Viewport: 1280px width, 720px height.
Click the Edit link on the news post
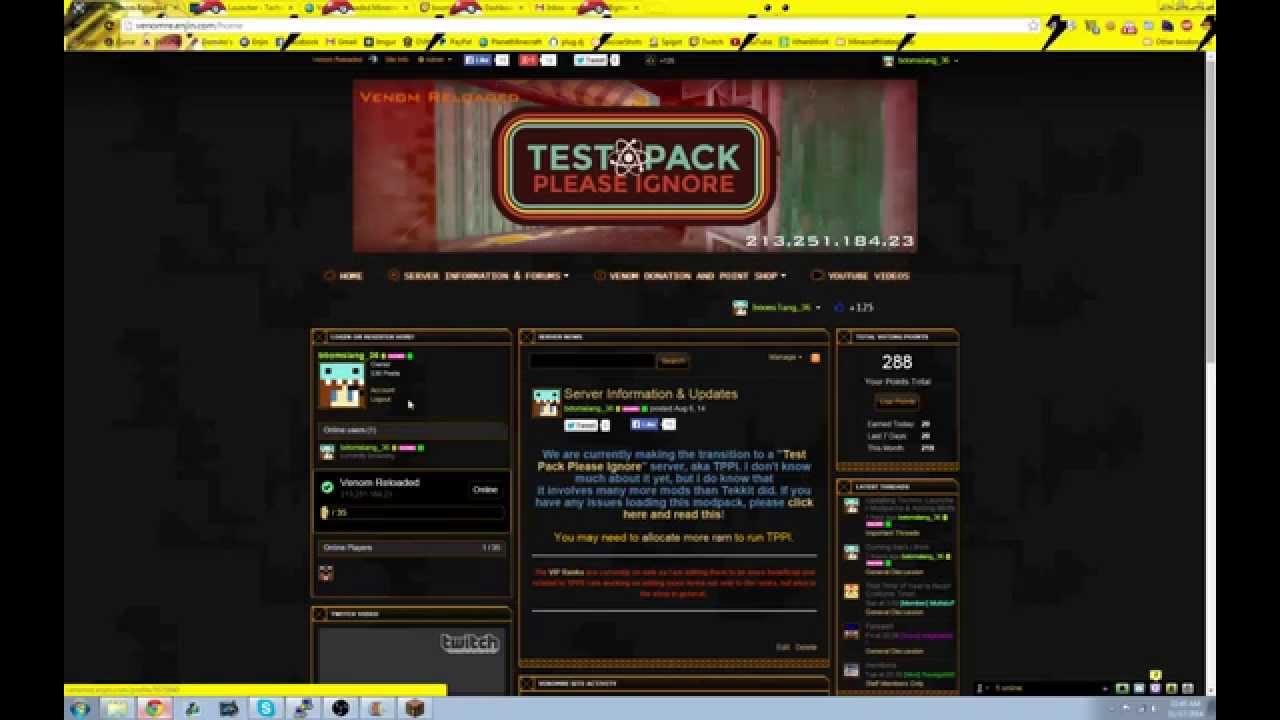783,647
